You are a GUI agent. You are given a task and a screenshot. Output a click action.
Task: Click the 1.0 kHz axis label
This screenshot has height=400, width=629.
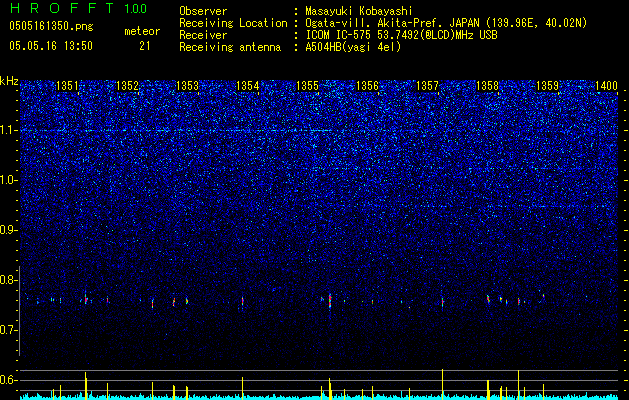[x=8, y=180]
